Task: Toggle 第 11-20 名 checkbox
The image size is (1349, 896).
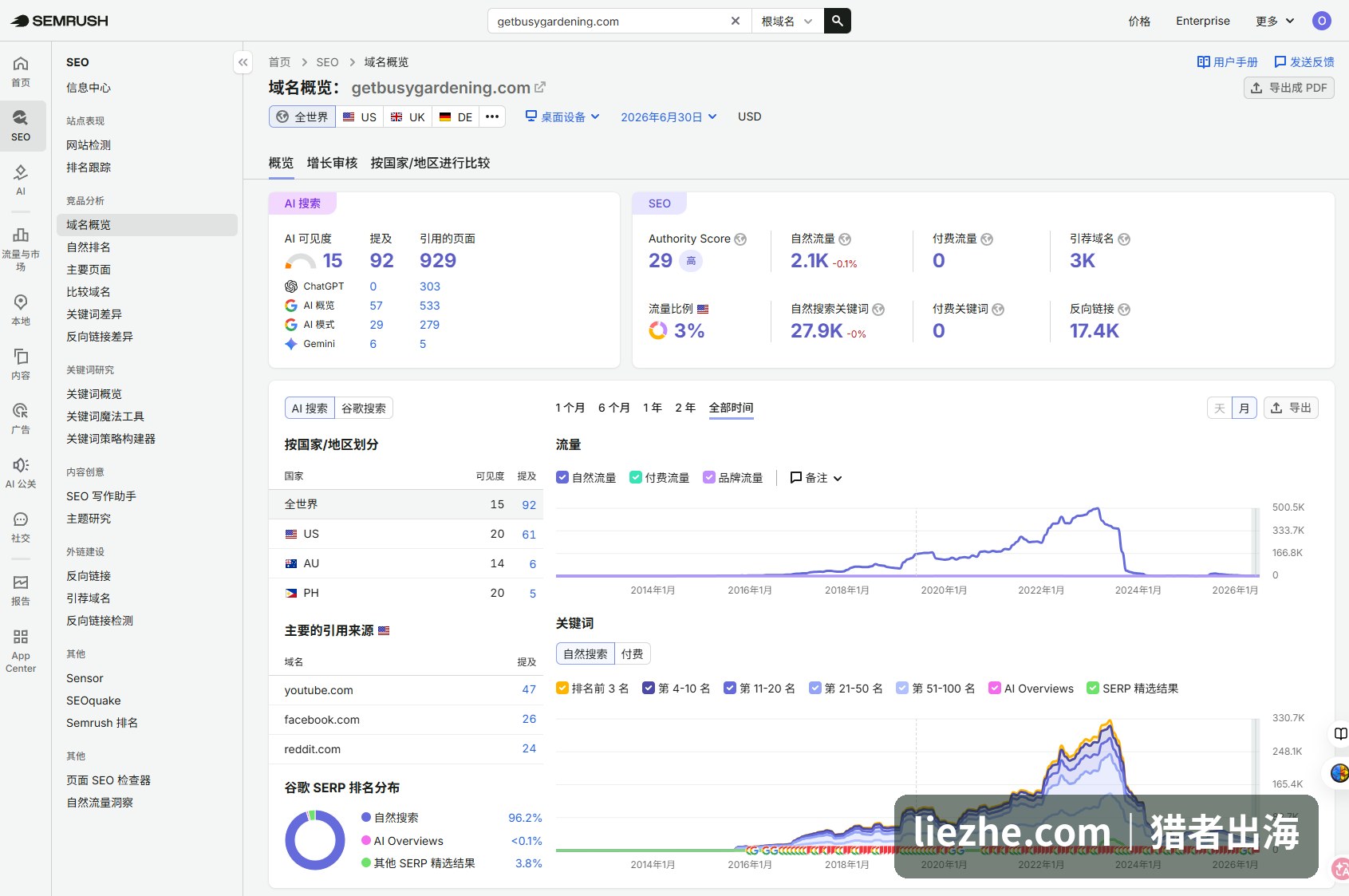Action: [x=730, y=688]
